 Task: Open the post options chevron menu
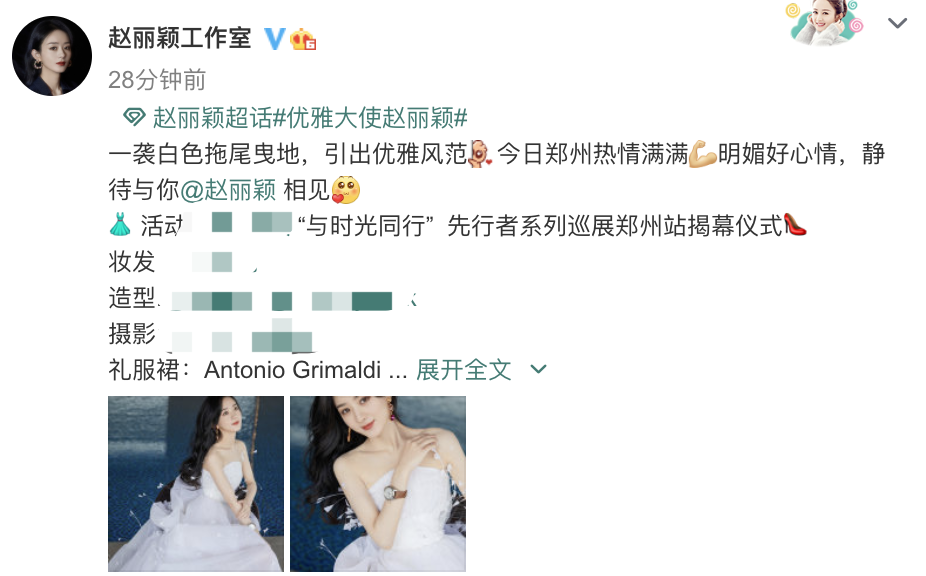click(897, 23)
